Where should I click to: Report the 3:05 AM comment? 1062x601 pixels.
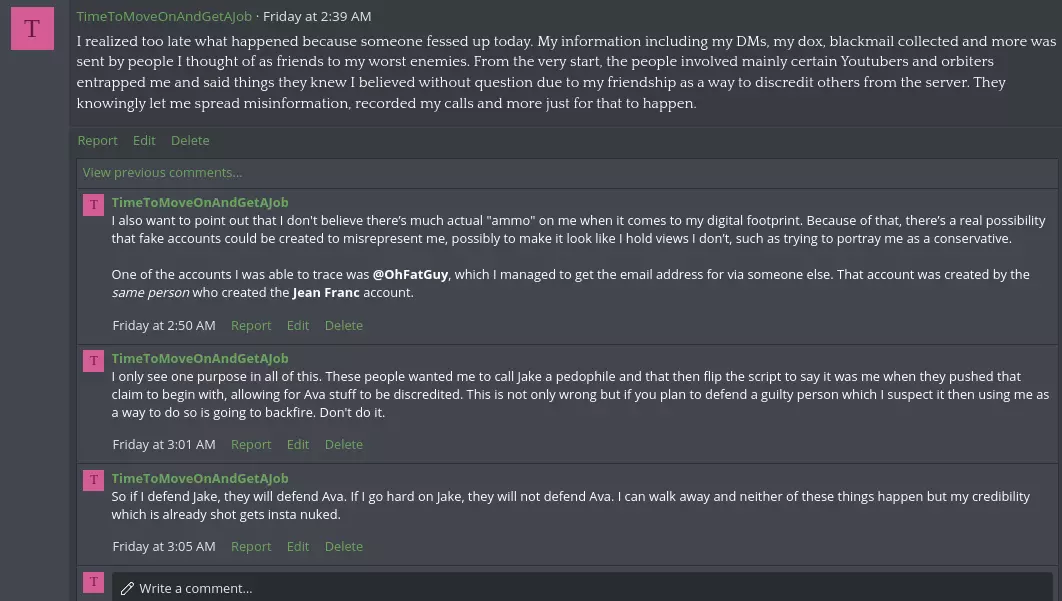251,546
